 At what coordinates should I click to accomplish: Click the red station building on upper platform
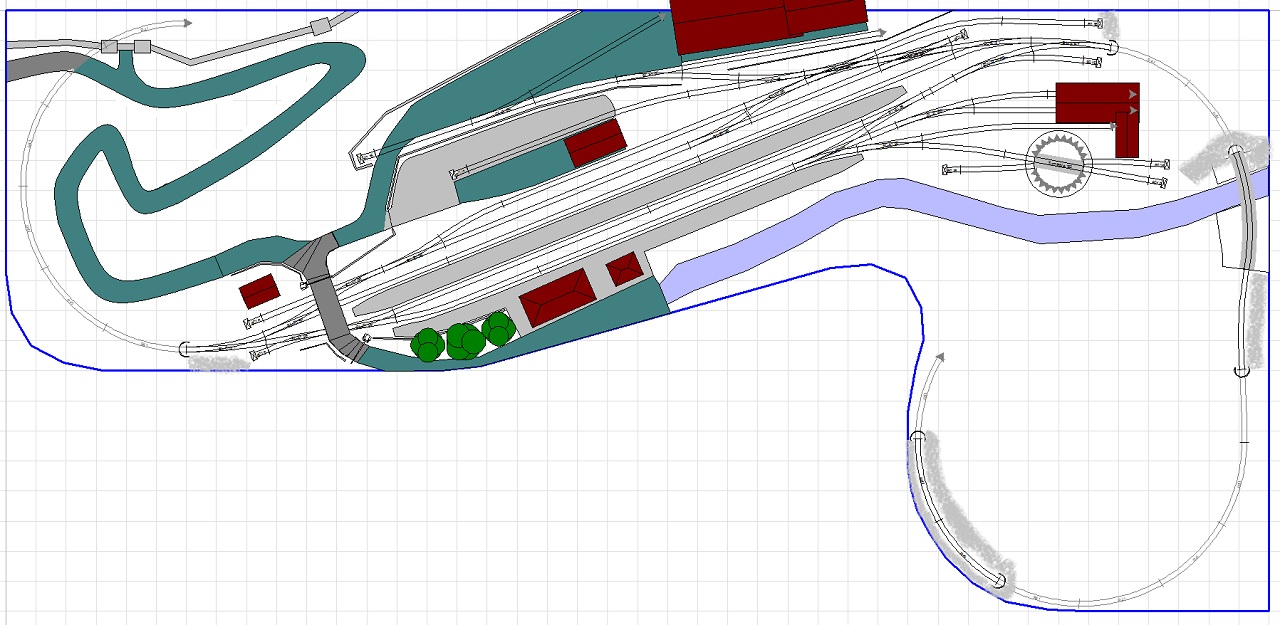click(x=595, y=143)
